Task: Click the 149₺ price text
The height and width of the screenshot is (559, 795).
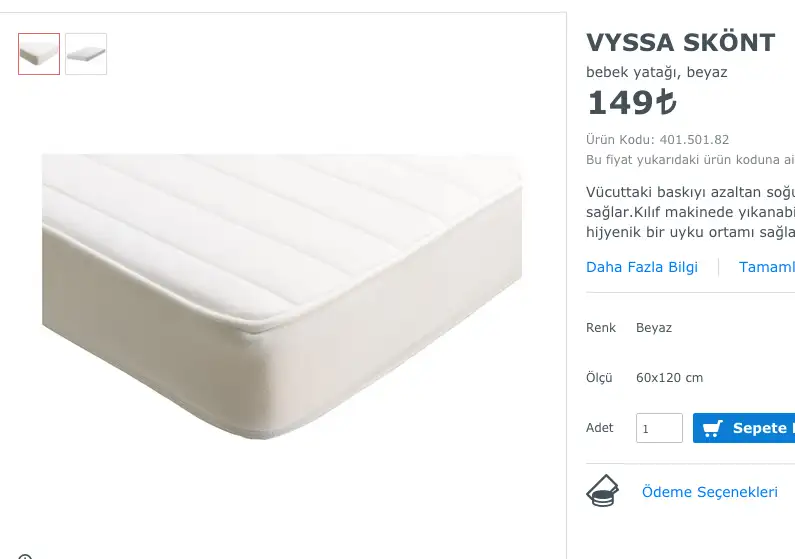Action: click(x=631, y=103)
